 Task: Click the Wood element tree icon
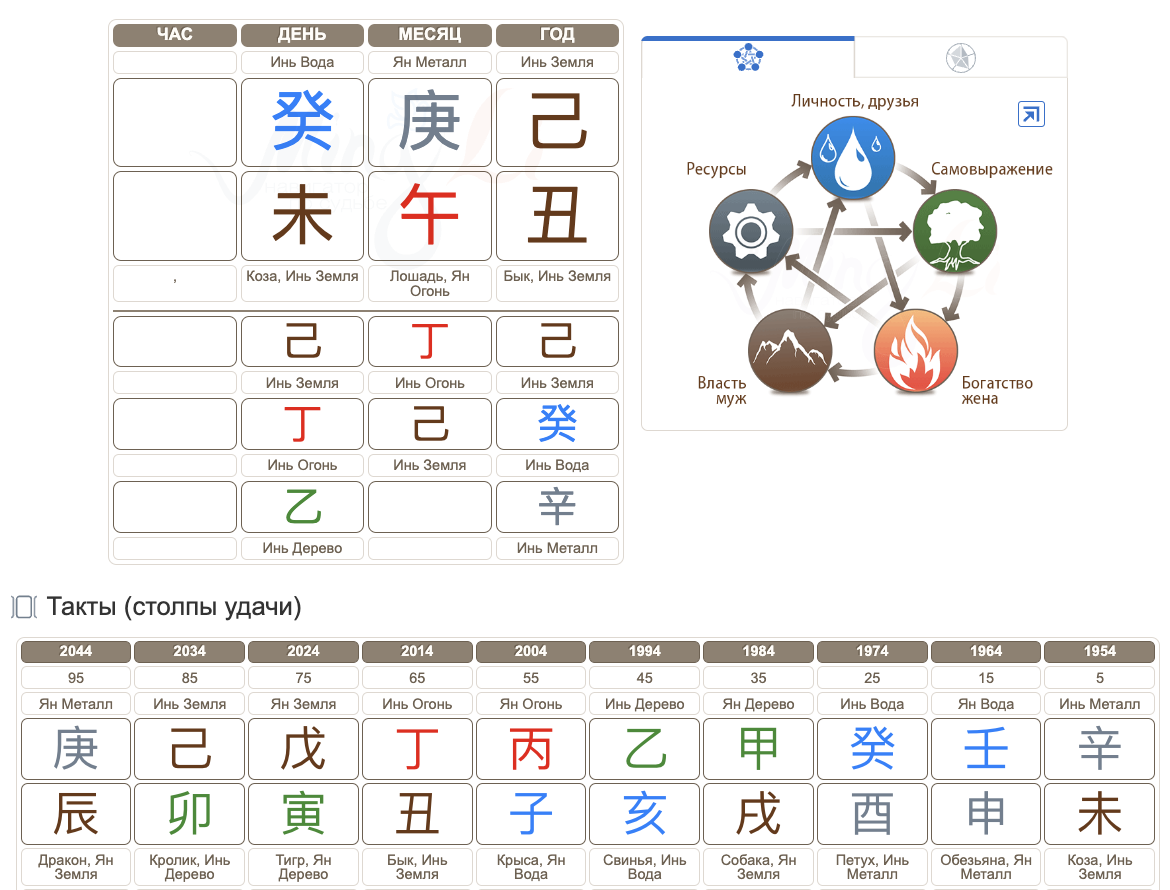(x=954, y=231)
